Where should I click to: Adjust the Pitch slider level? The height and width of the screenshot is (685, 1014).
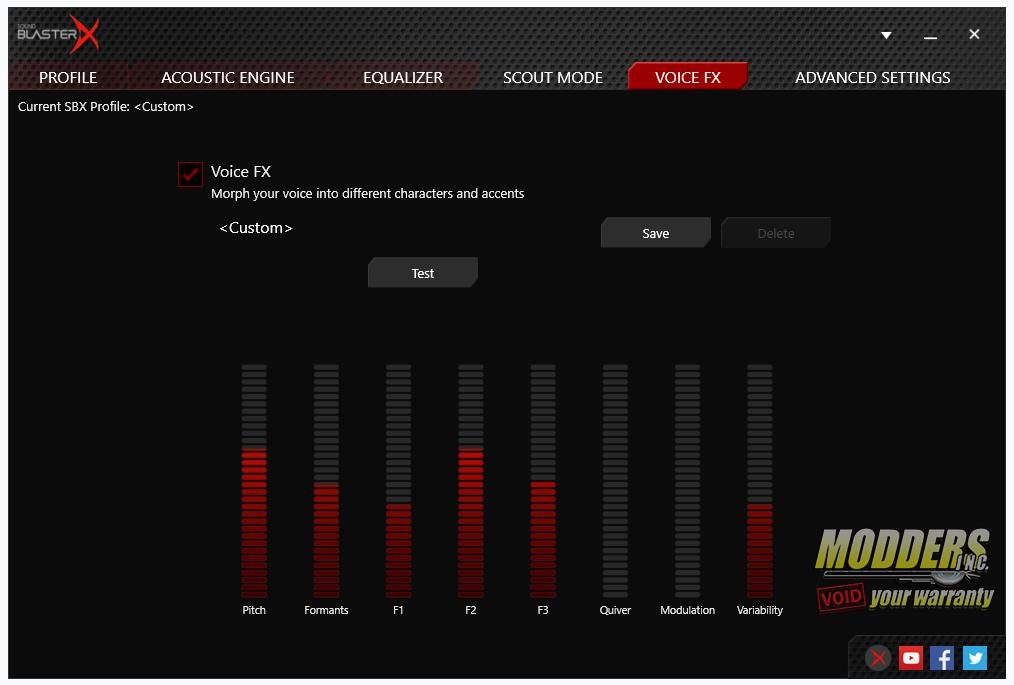click(254, 480)
